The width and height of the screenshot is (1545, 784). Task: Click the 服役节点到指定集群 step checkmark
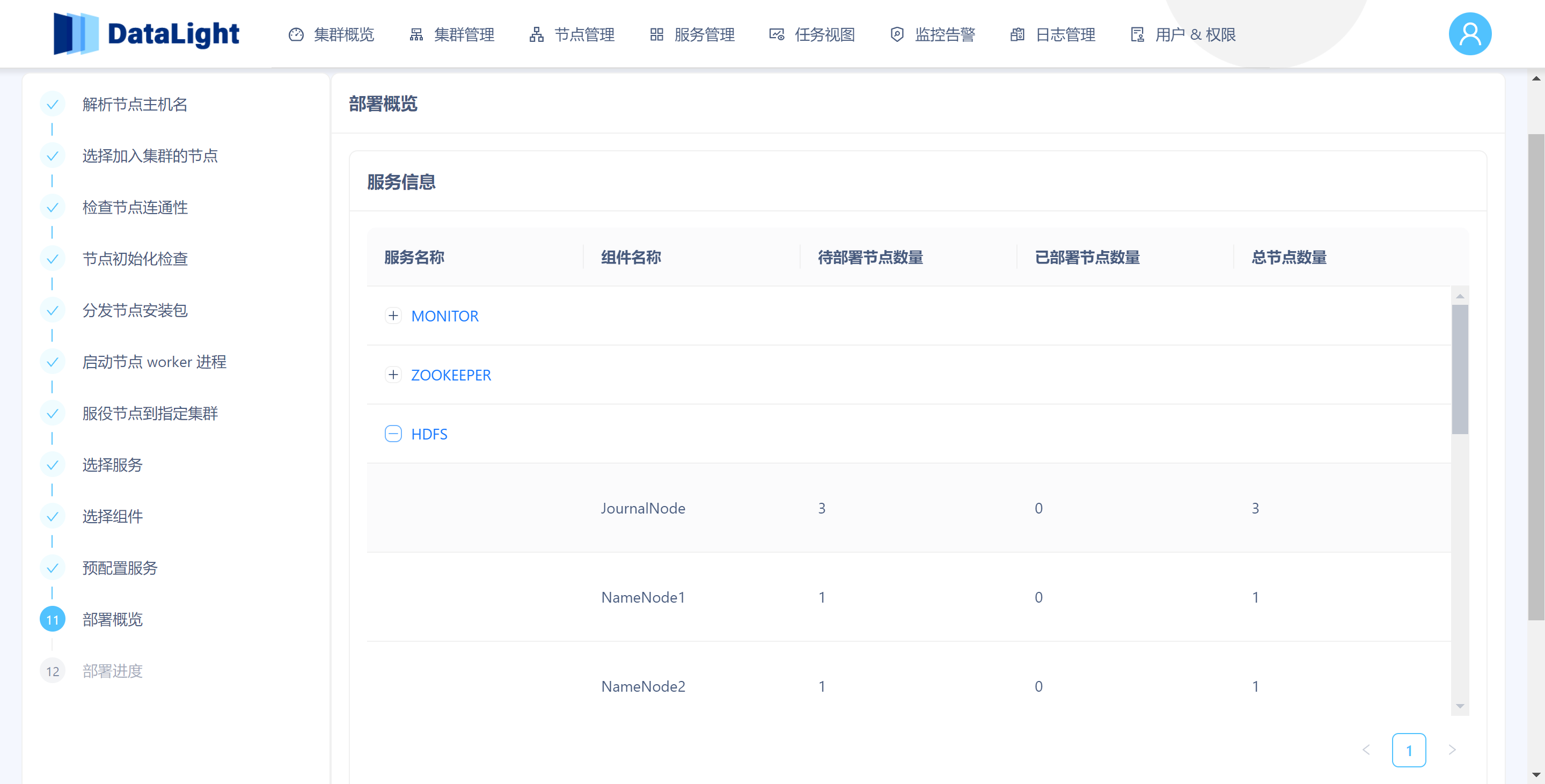[x=53, y=414]
